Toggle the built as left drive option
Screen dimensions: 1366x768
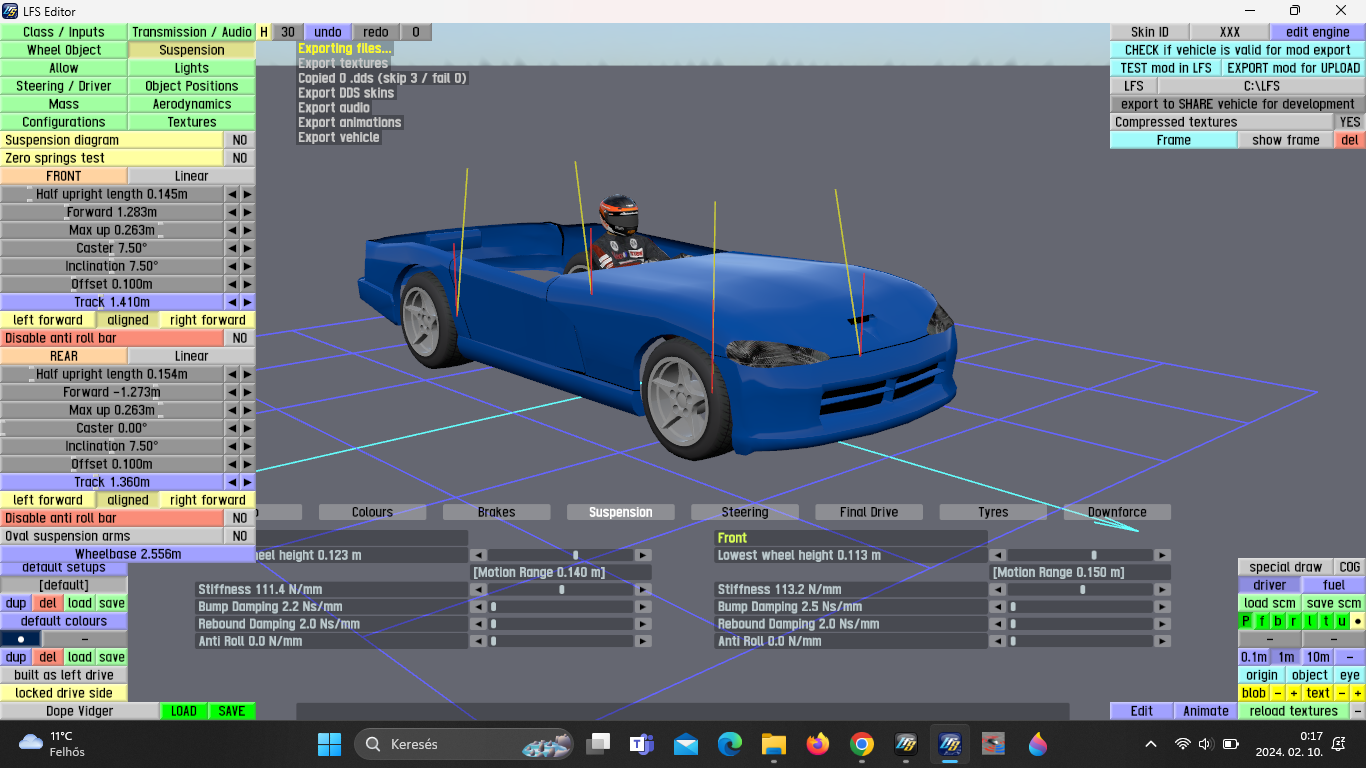(64, 675)
